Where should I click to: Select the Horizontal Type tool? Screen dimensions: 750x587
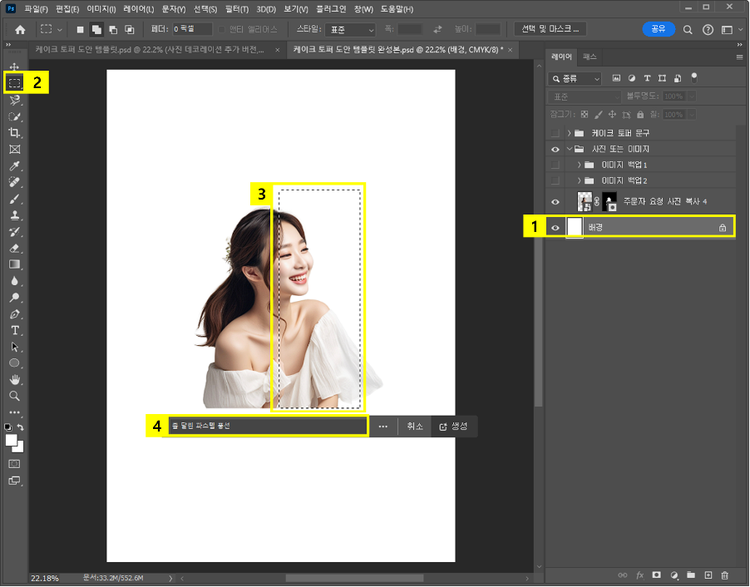[15, 330]
